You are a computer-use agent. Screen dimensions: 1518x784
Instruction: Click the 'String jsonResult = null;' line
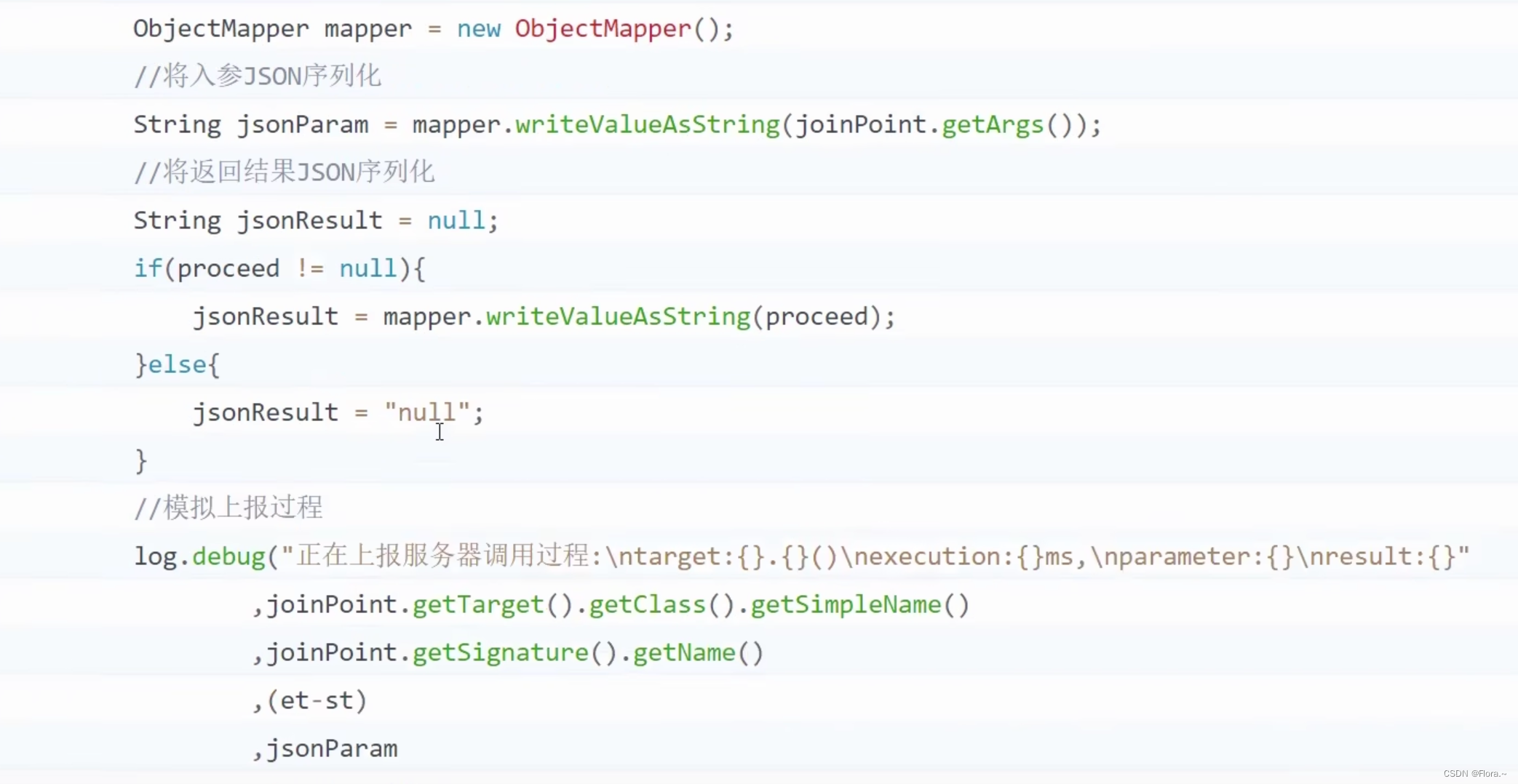[316, 220]
